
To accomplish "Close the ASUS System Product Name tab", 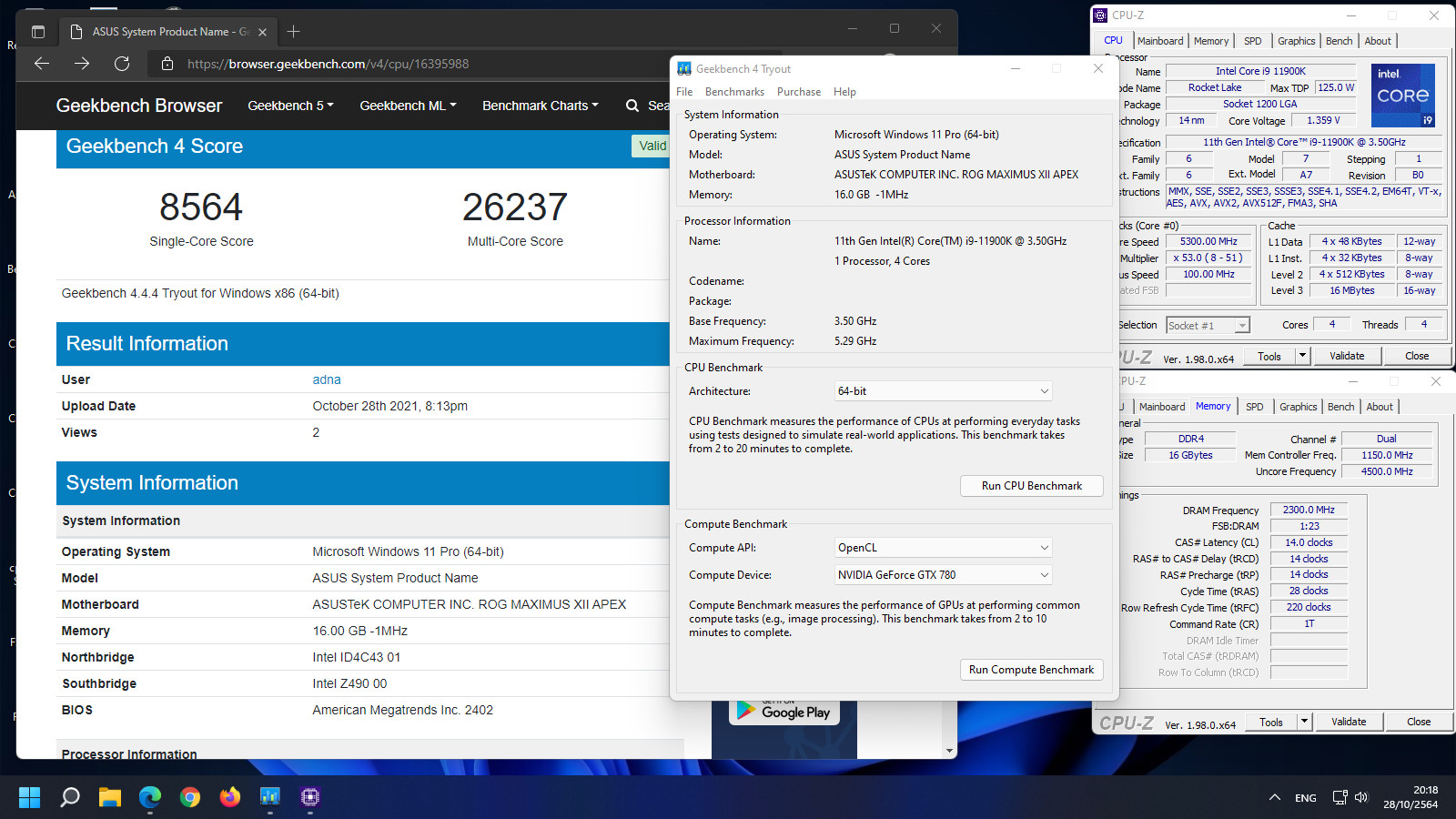I will click(262, 32).
